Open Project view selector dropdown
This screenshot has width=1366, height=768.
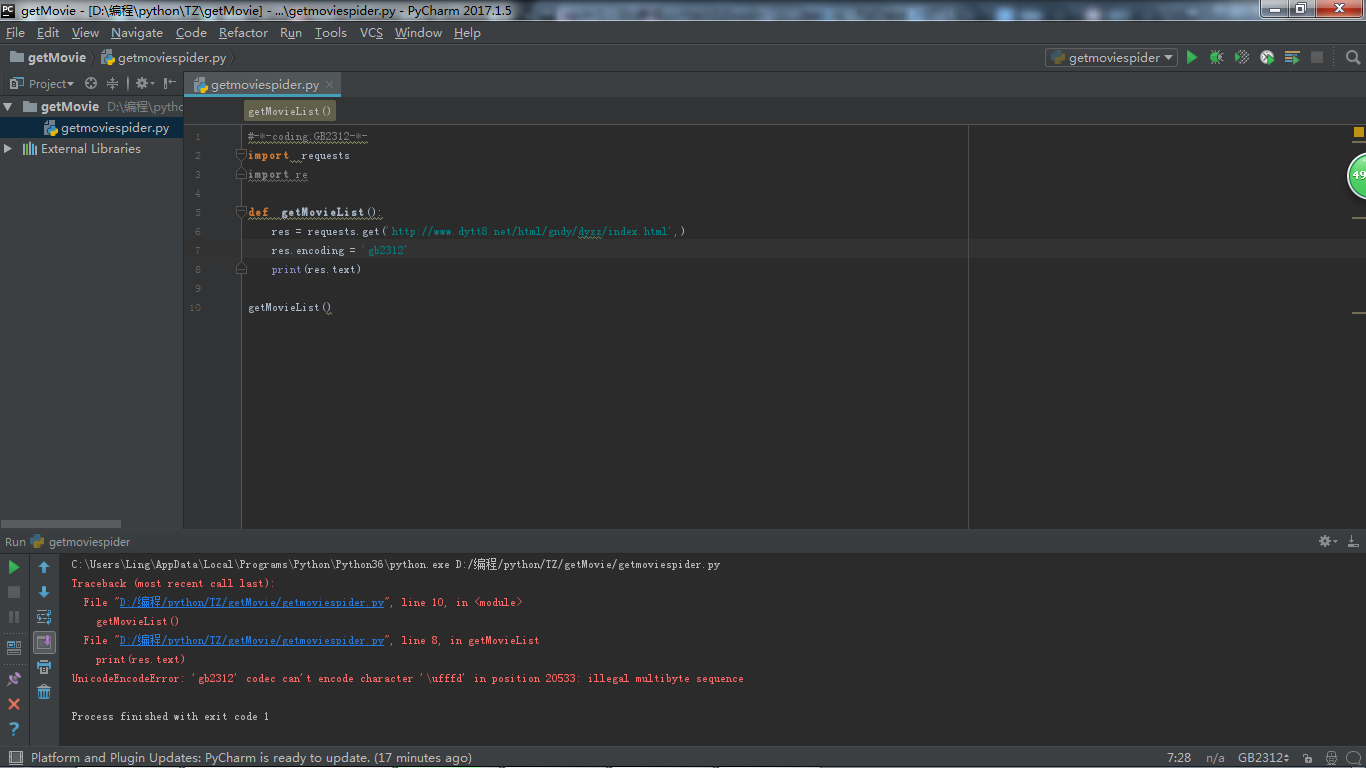click(x=42, y=84)
